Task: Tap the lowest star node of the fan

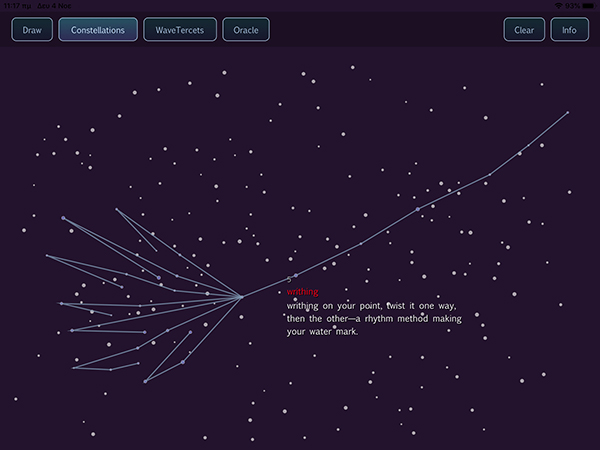Action: pyautogui.click(x=145, y=381)
